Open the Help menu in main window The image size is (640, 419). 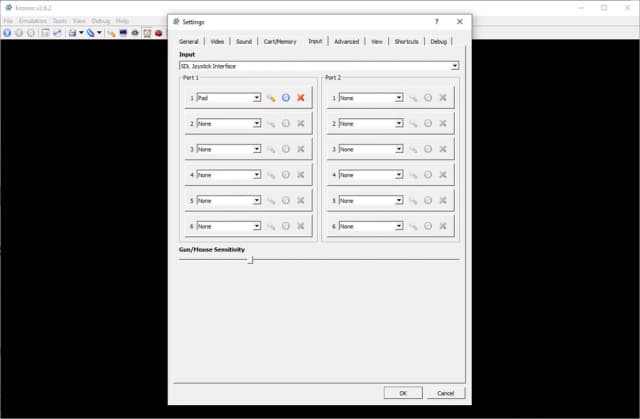[x=122, y=21]
